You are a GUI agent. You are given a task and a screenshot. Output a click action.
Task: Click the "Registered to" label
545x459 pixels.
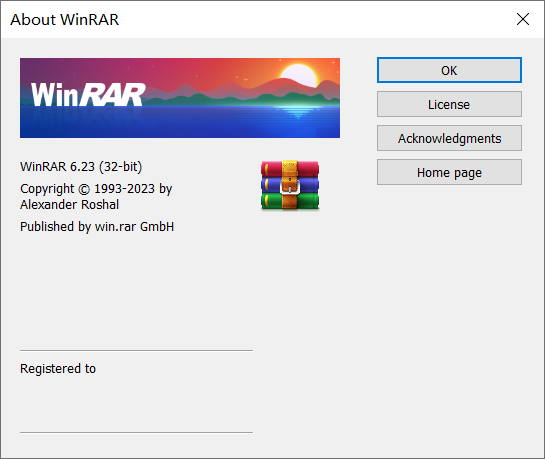pos(58,369)
